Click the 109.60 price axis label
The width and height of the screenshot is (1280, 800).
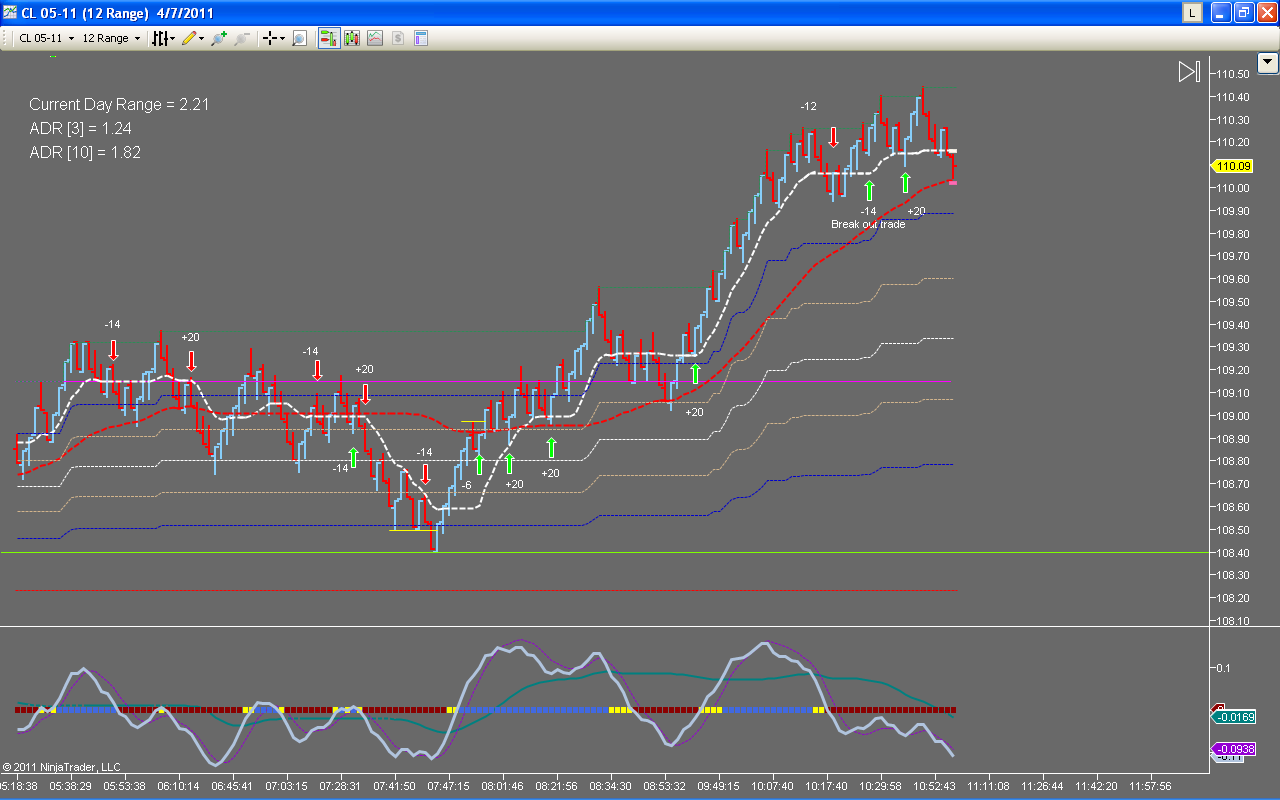[x=1233, y=279]
